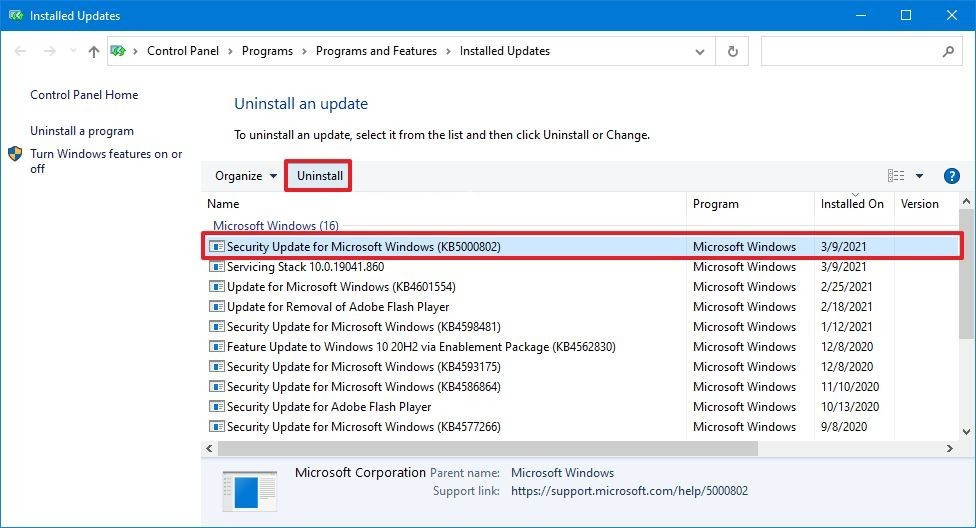
Task: Open the Uninstall a program link
Action: click(82, 131)
